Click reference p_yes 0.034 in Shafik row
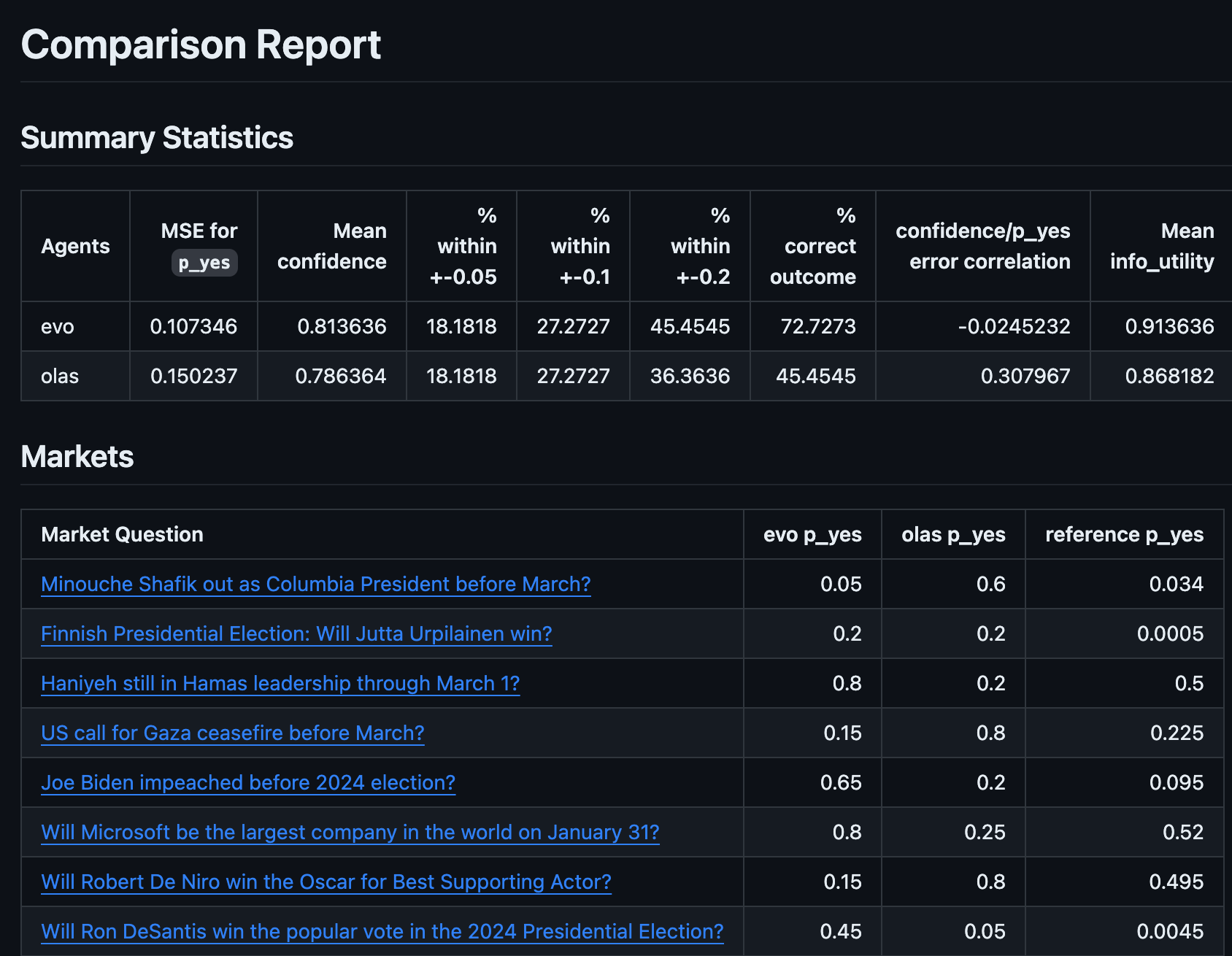Viewport: 1232px width, 956px height. (x=1176, y=584)
